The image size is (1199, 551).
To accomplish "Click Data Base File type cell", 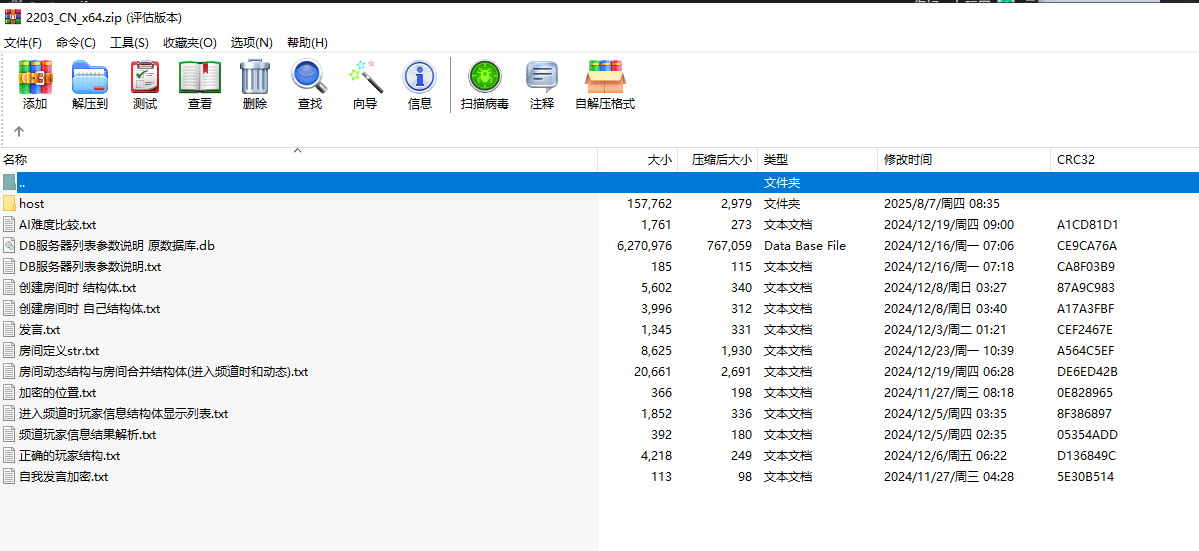I will click(x=804, y=246).
